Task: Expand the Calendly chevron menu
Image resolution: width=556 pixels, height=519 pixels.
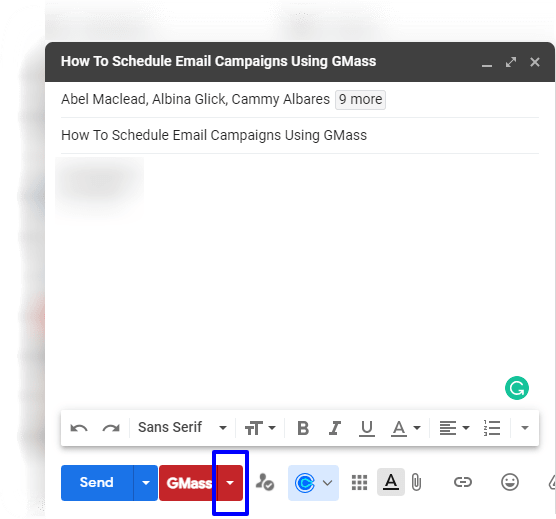Action: 328,483
